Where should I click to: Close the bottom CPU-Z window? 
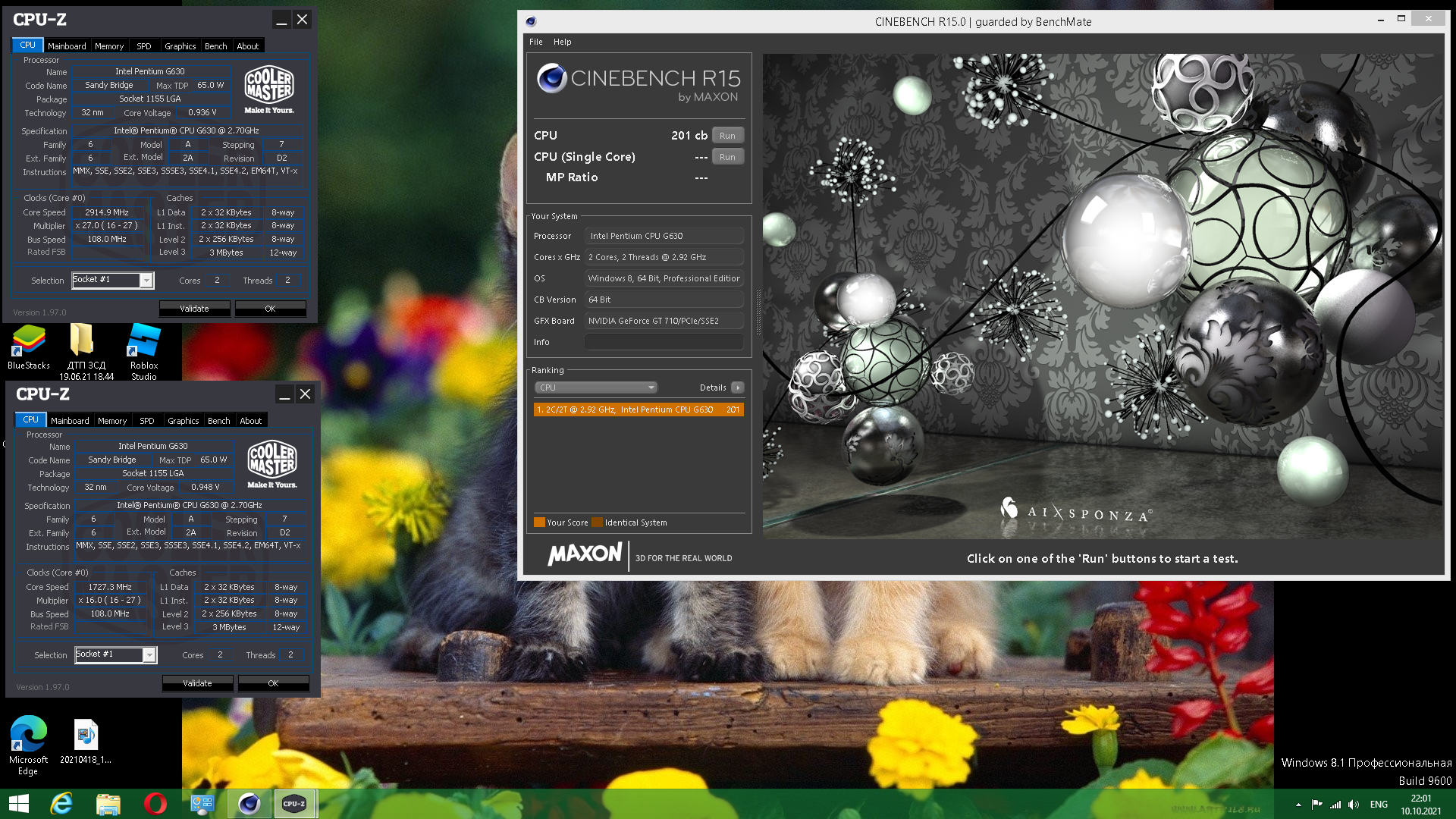[305, 394]
